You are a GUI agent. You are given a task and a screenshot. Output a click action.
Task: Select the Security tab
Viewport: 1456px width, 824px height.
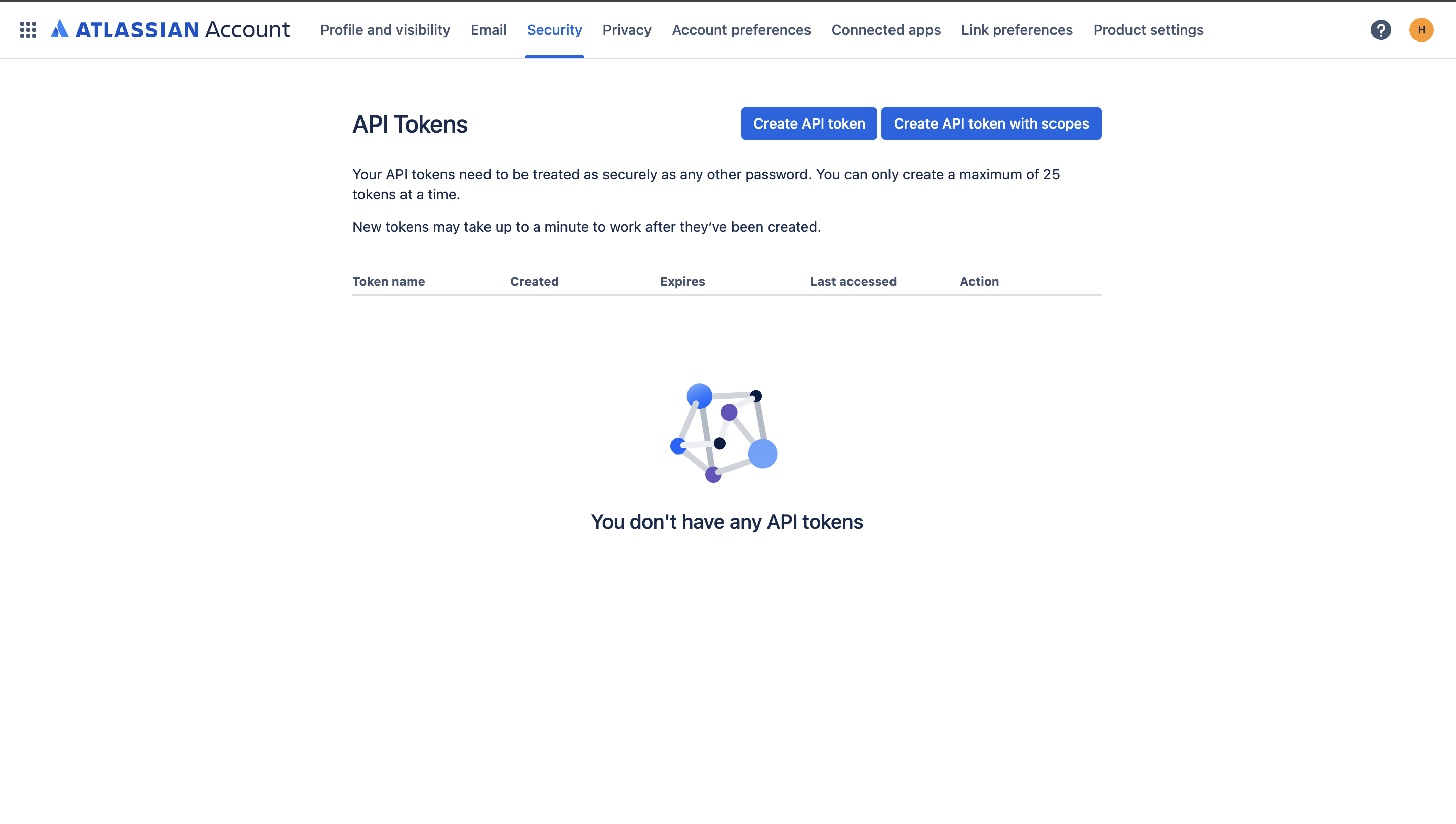pyautogui.click(x=554, y=30)
